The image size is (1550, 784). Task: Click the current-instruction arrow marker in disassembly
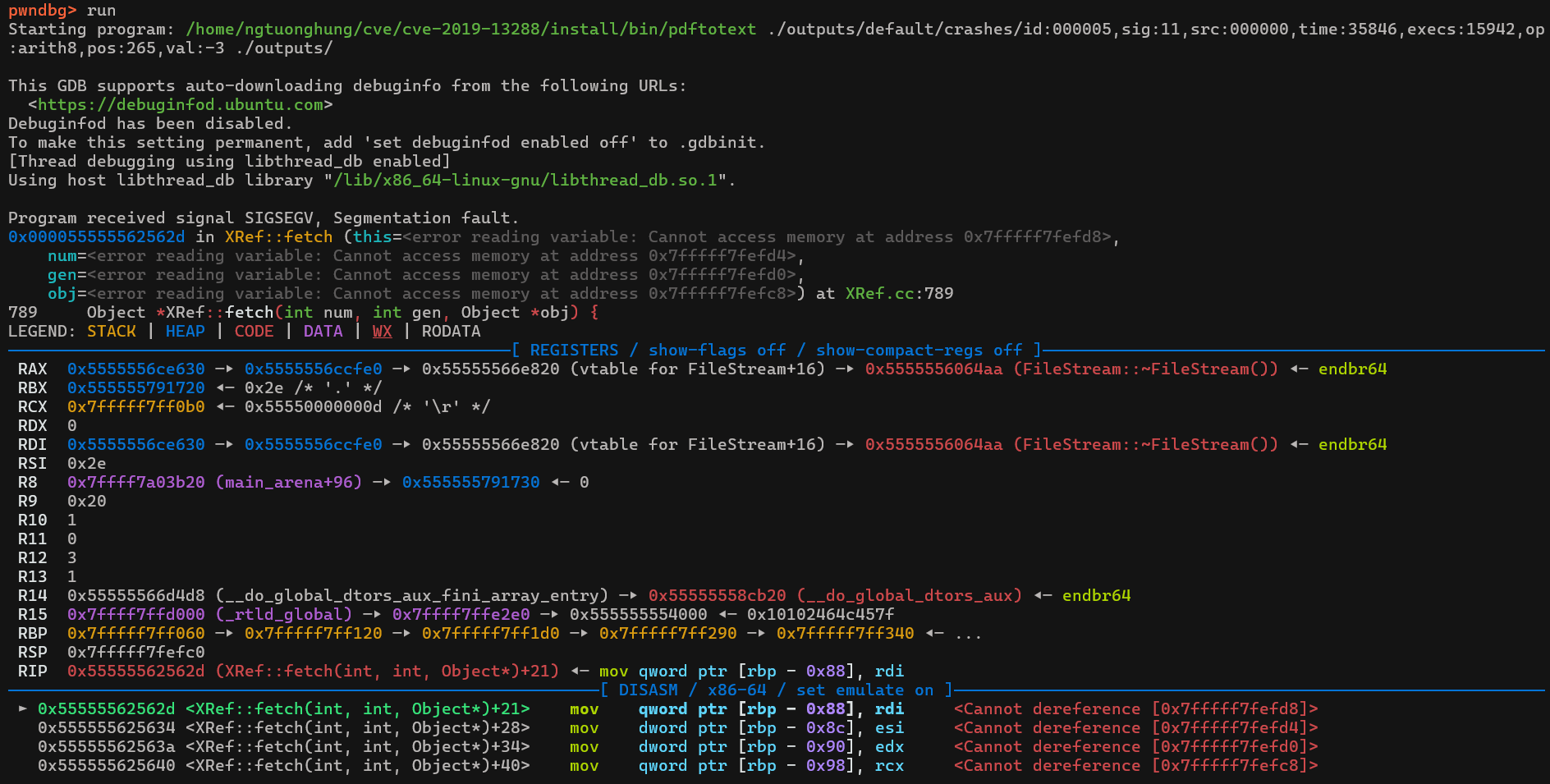[x=22, y=708]
